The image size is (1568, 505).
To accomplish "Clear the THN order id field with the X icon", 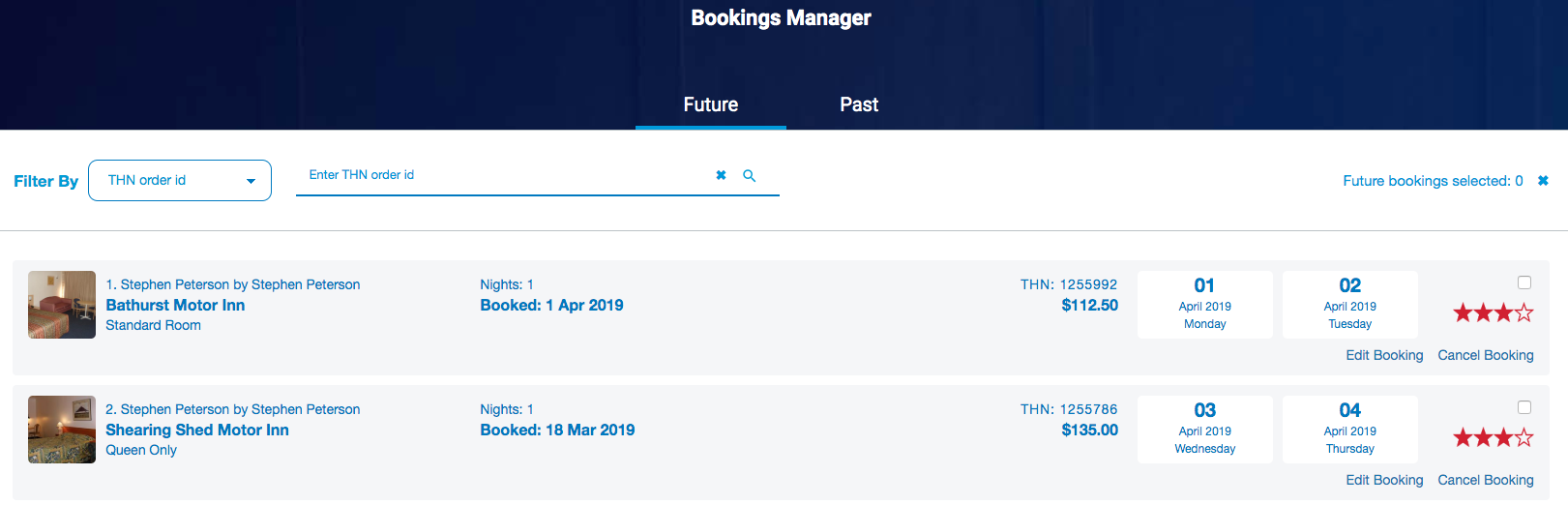I will pos(721,175).
